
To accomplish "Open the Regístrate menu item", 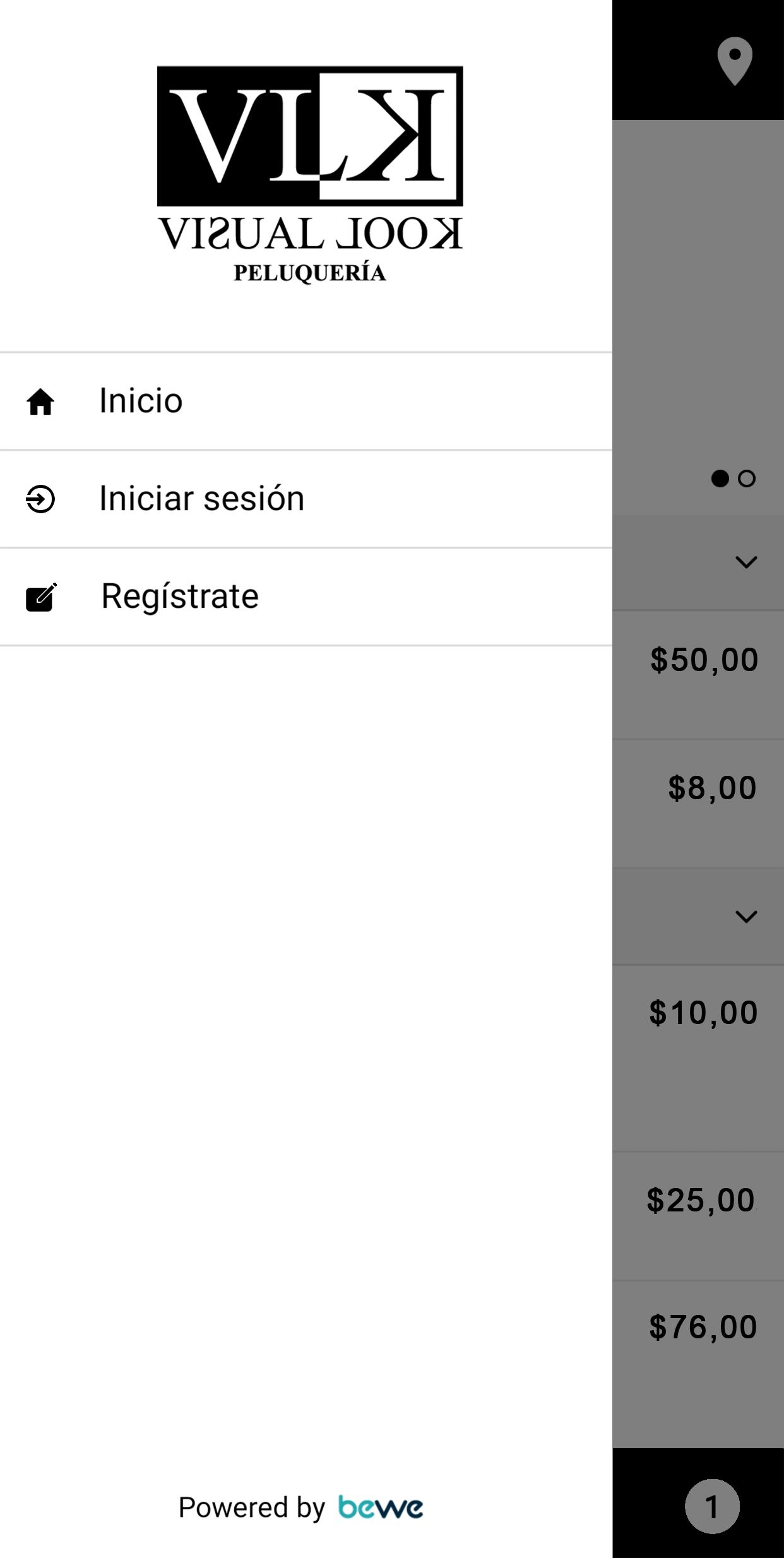I will [x=306, y=597].
